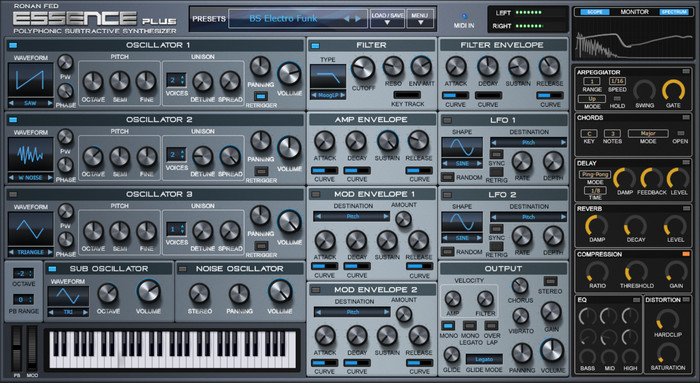The width and height of the screenshot is (700, 383).
Task: Toggle the Stereo button in Output
Action: pos(550,281)
